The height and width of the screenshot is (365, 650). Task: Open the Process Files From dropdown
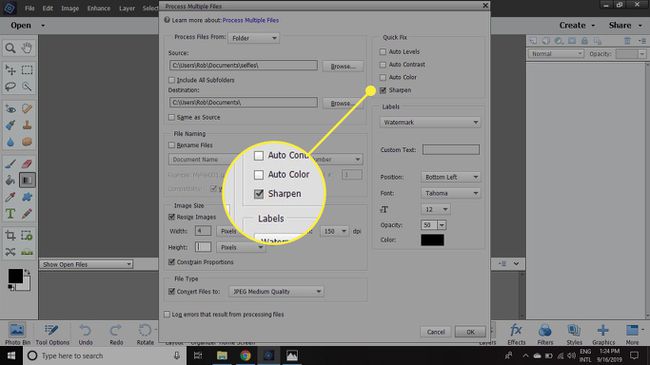(x=254, y=38)
